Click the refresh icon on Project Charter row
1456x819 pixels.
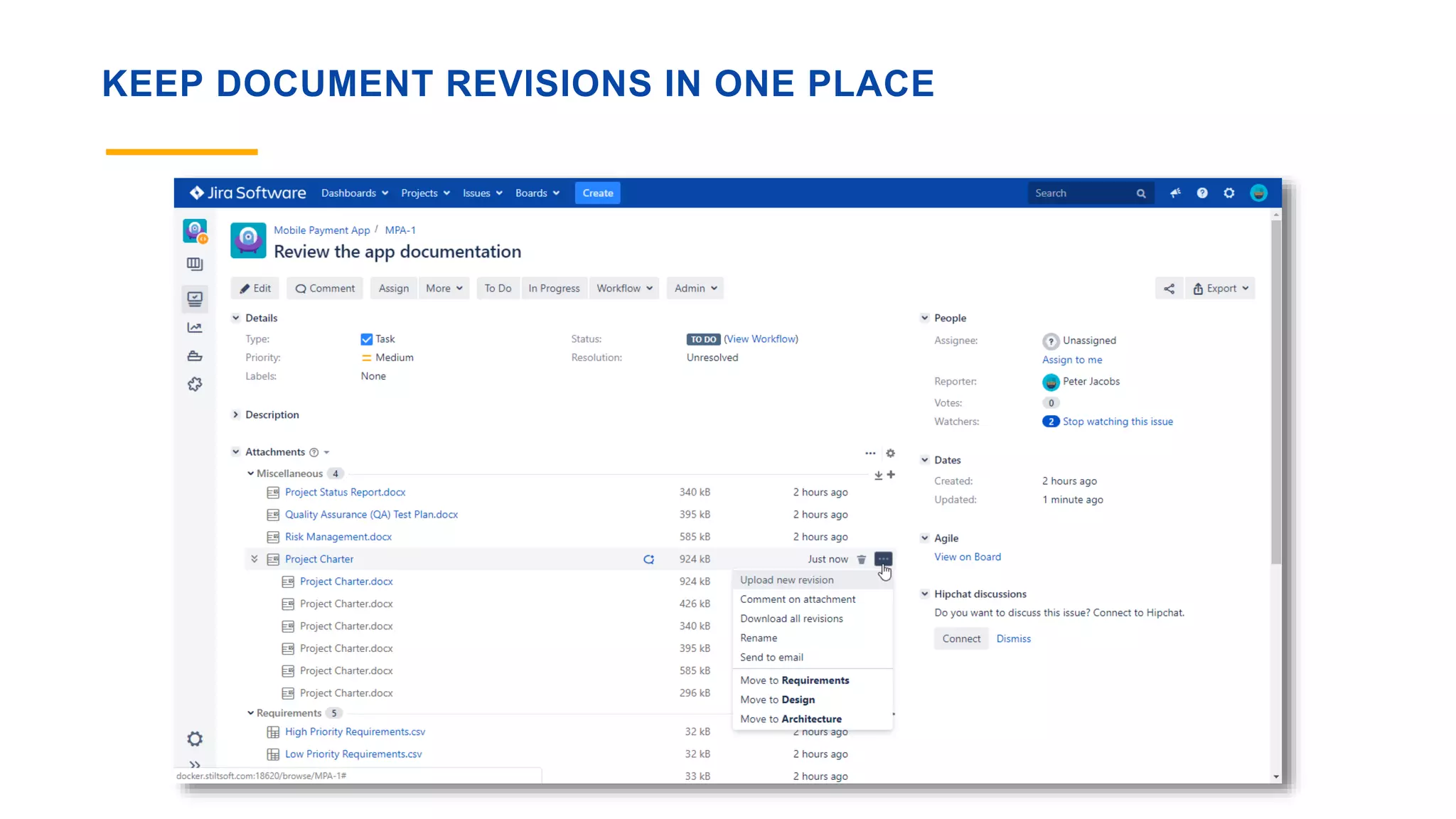click(x=648, y=560)
